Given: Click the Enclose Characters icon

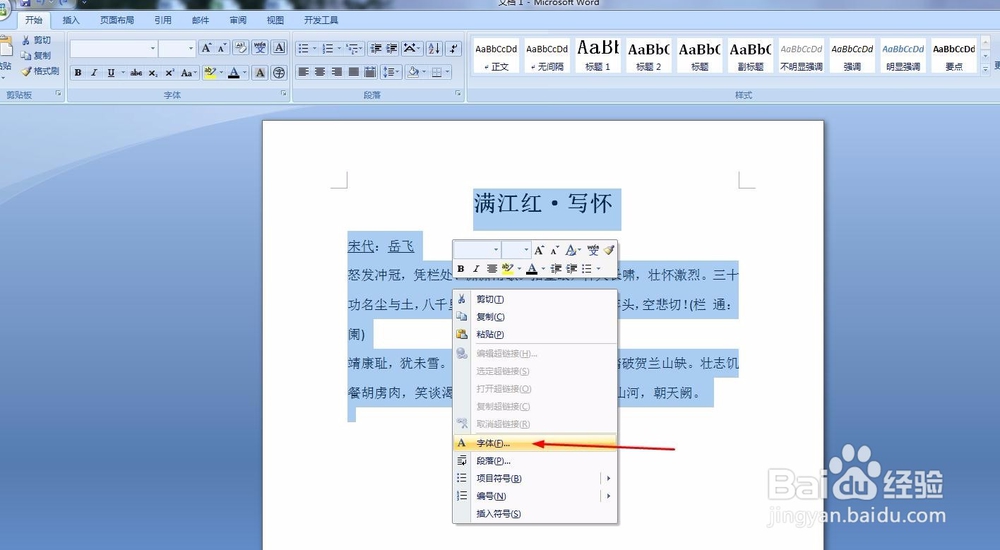Looking at the screenshot, I should (279, 73).
